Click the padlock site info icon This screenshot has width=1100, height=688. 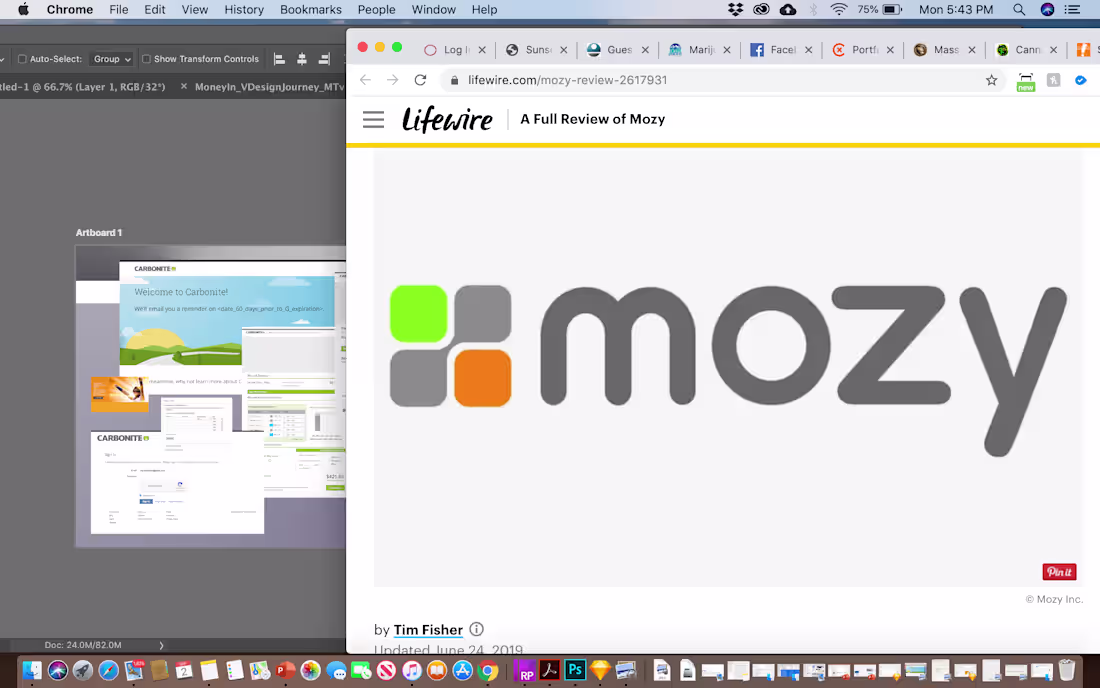click(454, 80)
